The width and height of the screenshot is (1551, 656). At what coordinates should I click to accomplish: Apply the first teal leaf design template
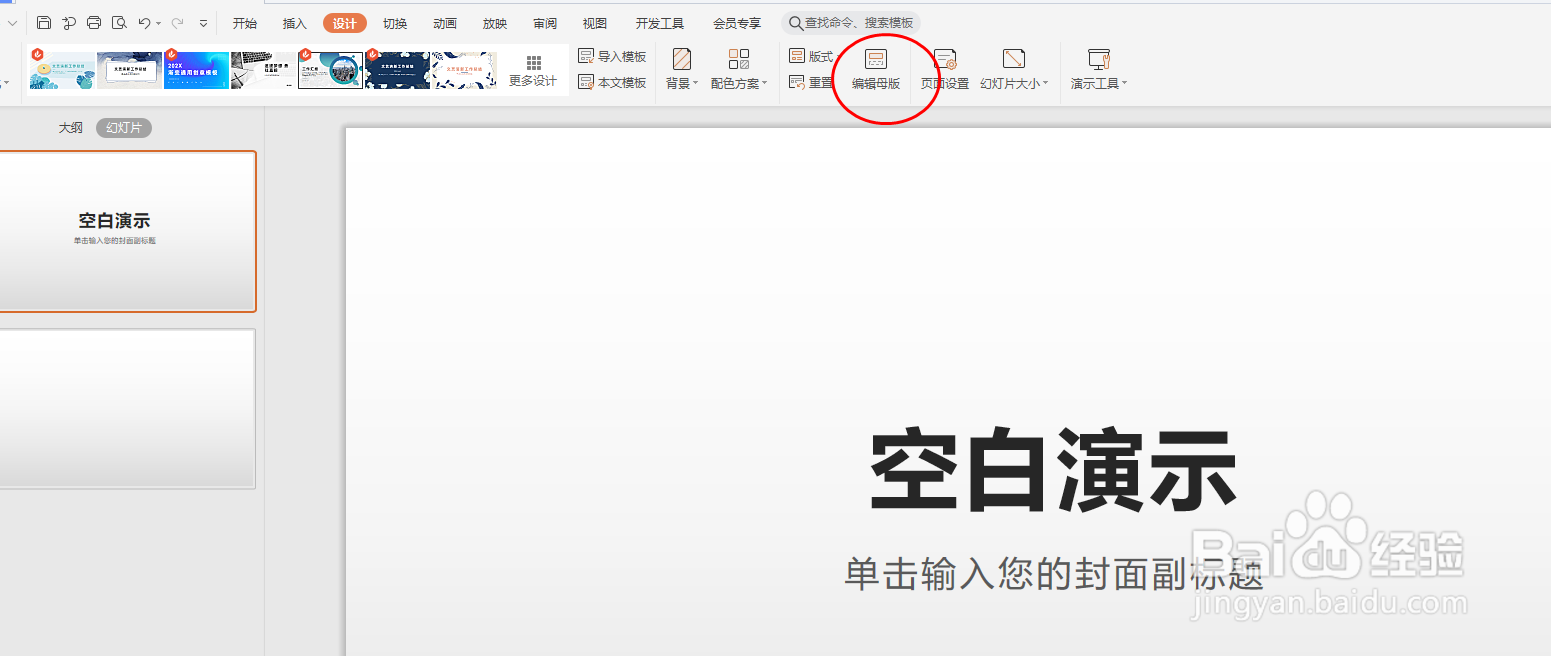62,71
